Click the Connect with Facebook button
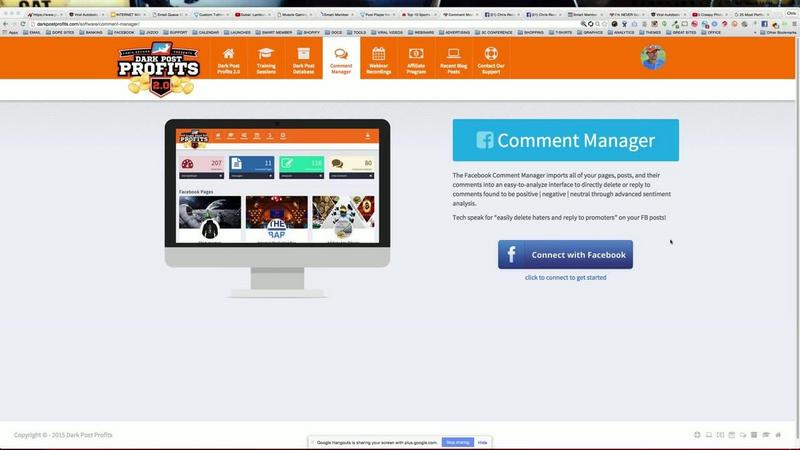This screenshot has height=450, width=800. 565,255
